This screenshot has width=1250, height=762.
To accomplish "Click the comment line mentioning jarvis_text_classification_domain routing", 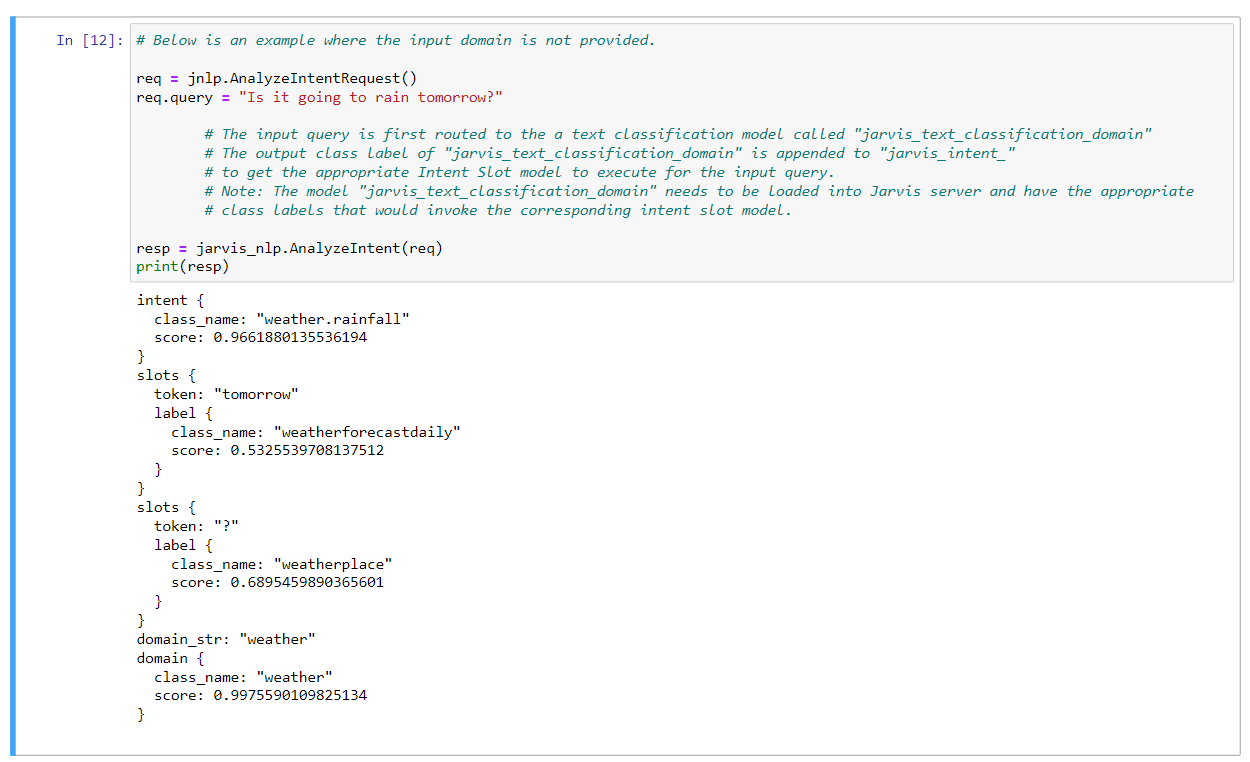I will coord(678,134).
